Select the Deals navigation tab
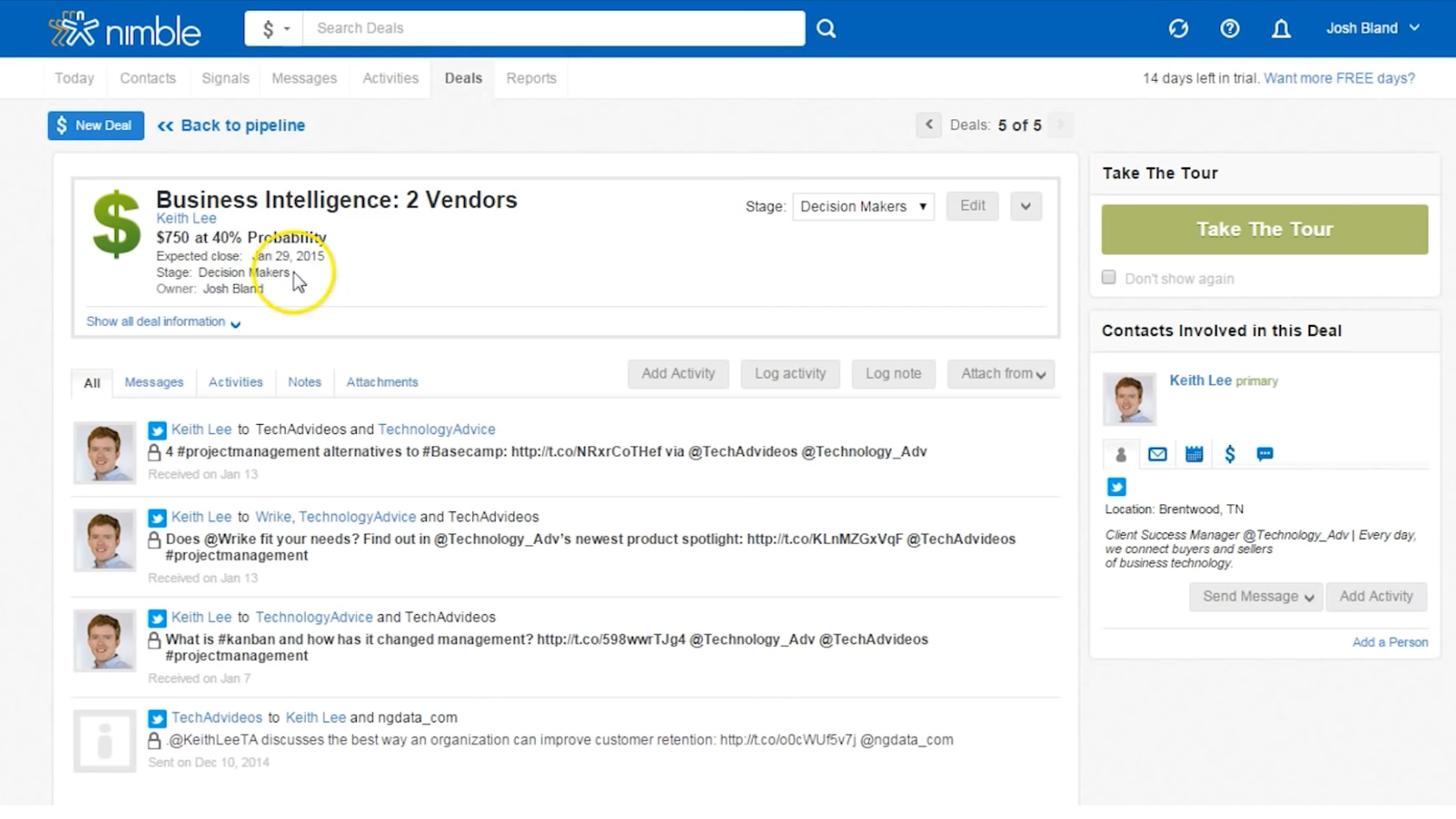Screen dimensions: 1456x819 463,78
